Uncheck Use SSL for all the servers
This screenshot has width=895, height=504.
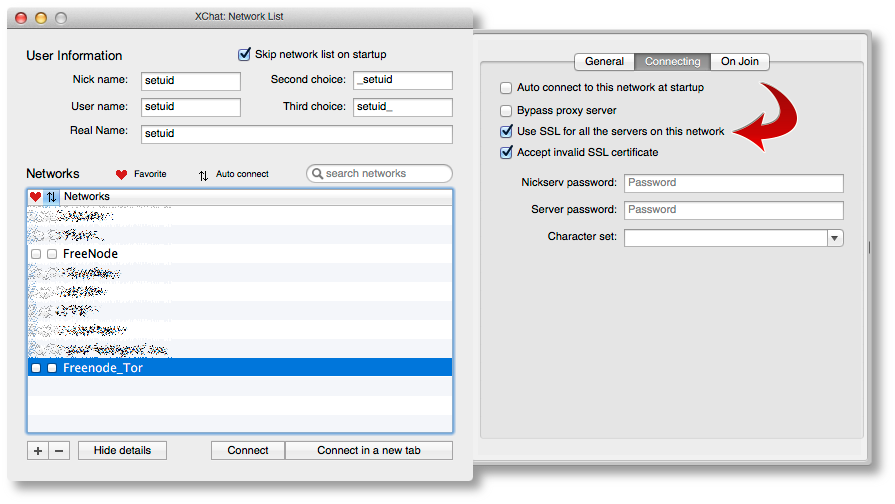[506, 131]
